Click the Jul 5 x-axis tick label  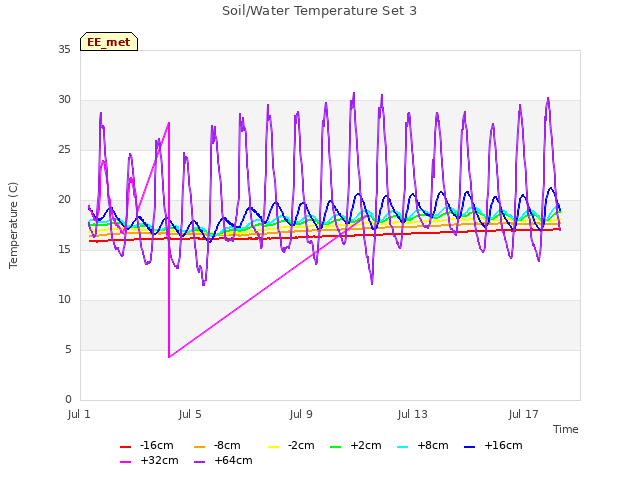point(190,414)
